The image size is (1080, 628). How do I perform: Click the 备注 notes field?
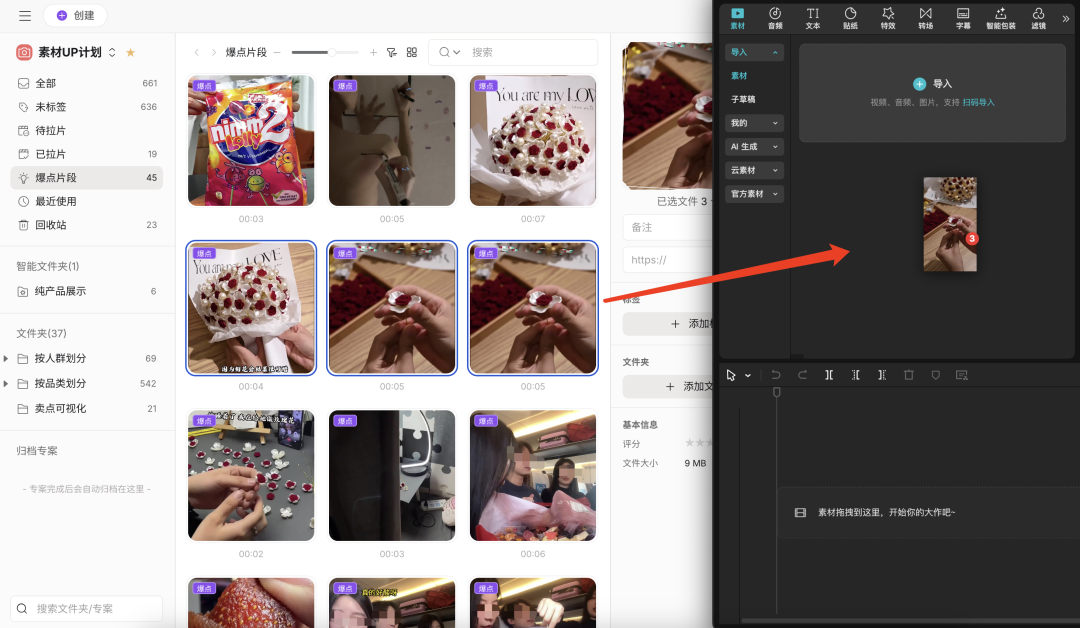click(667, 227)
